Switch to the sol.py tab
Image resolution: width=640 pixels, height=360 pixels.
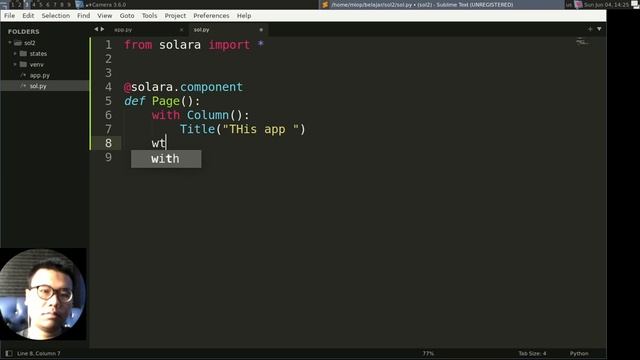point(202,30)
